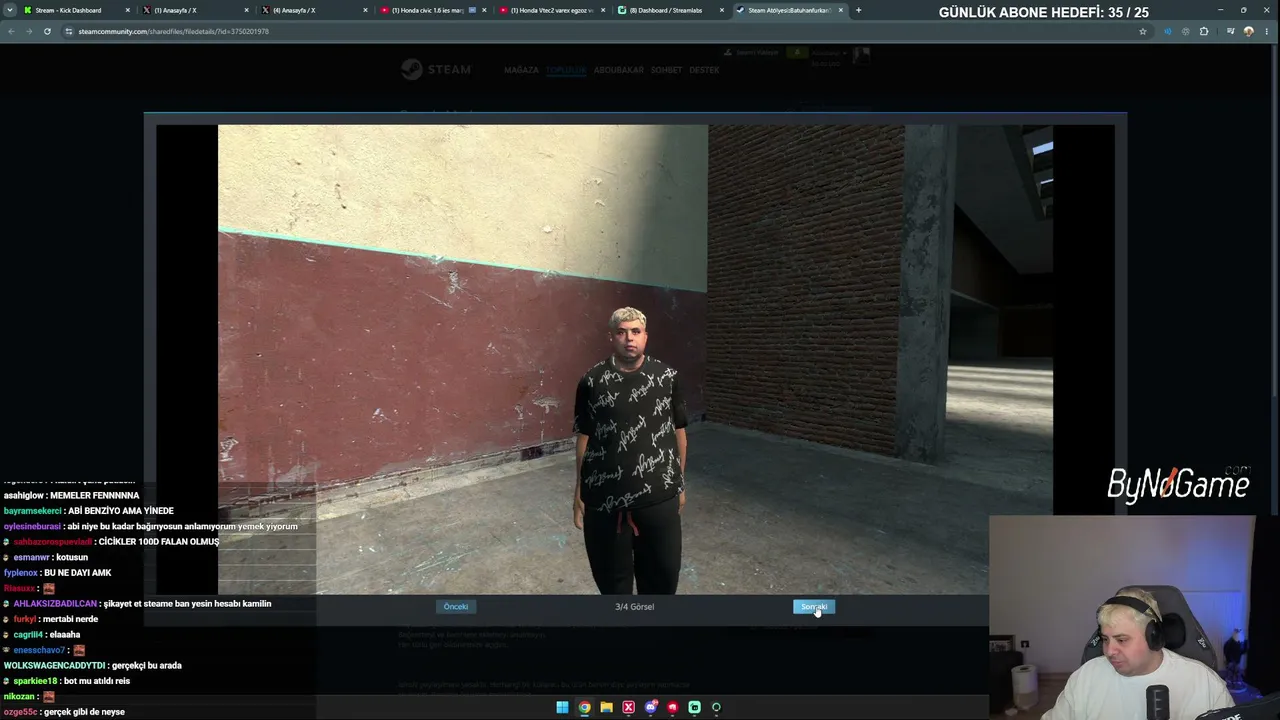This screenshot has height=720, width=1280.
Task: Click the red X icon on the taskbar
Action: tap(628, 707)
